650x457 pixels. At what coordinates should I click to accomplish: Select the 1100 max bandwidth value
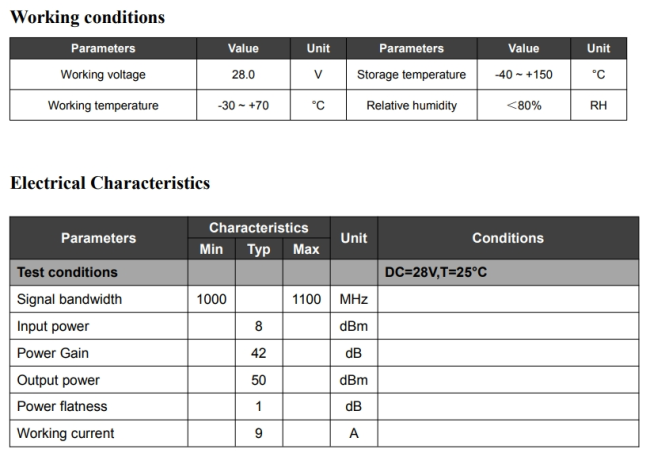coord(306,299)
